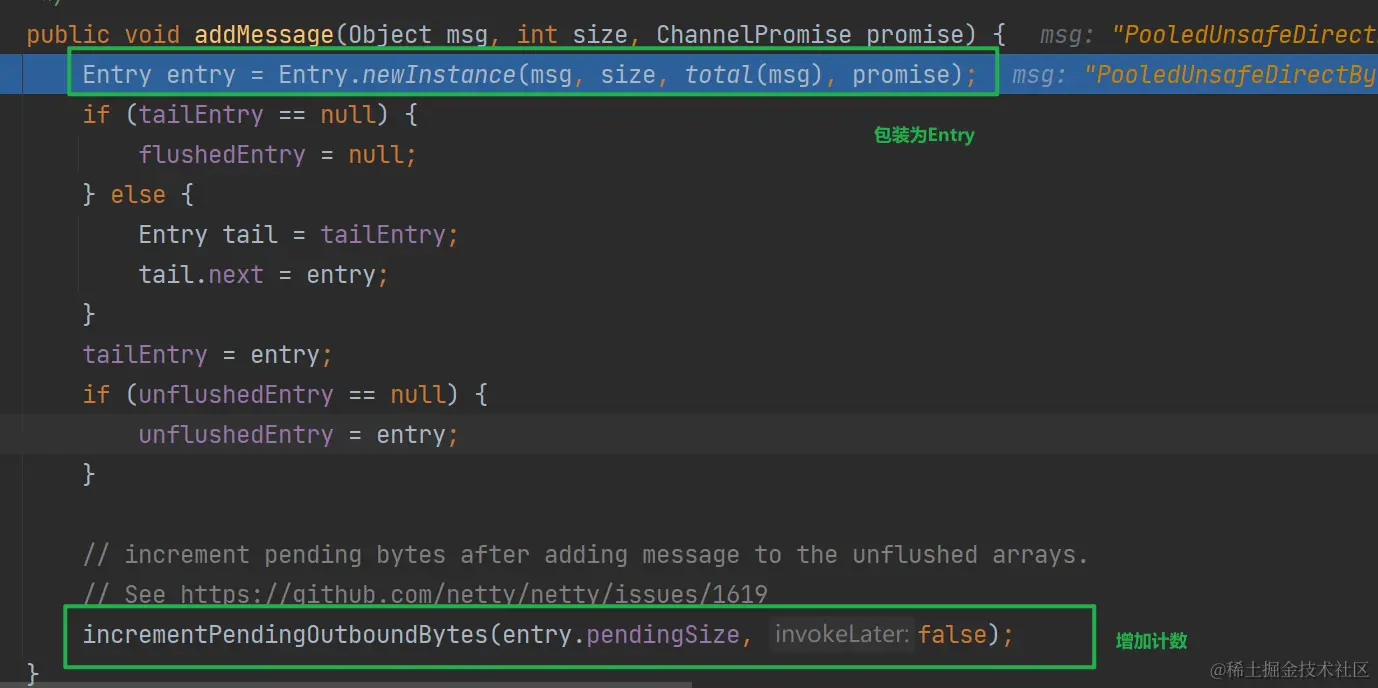Click 'total' in the newInstance arguments

[x=718, y=75]
